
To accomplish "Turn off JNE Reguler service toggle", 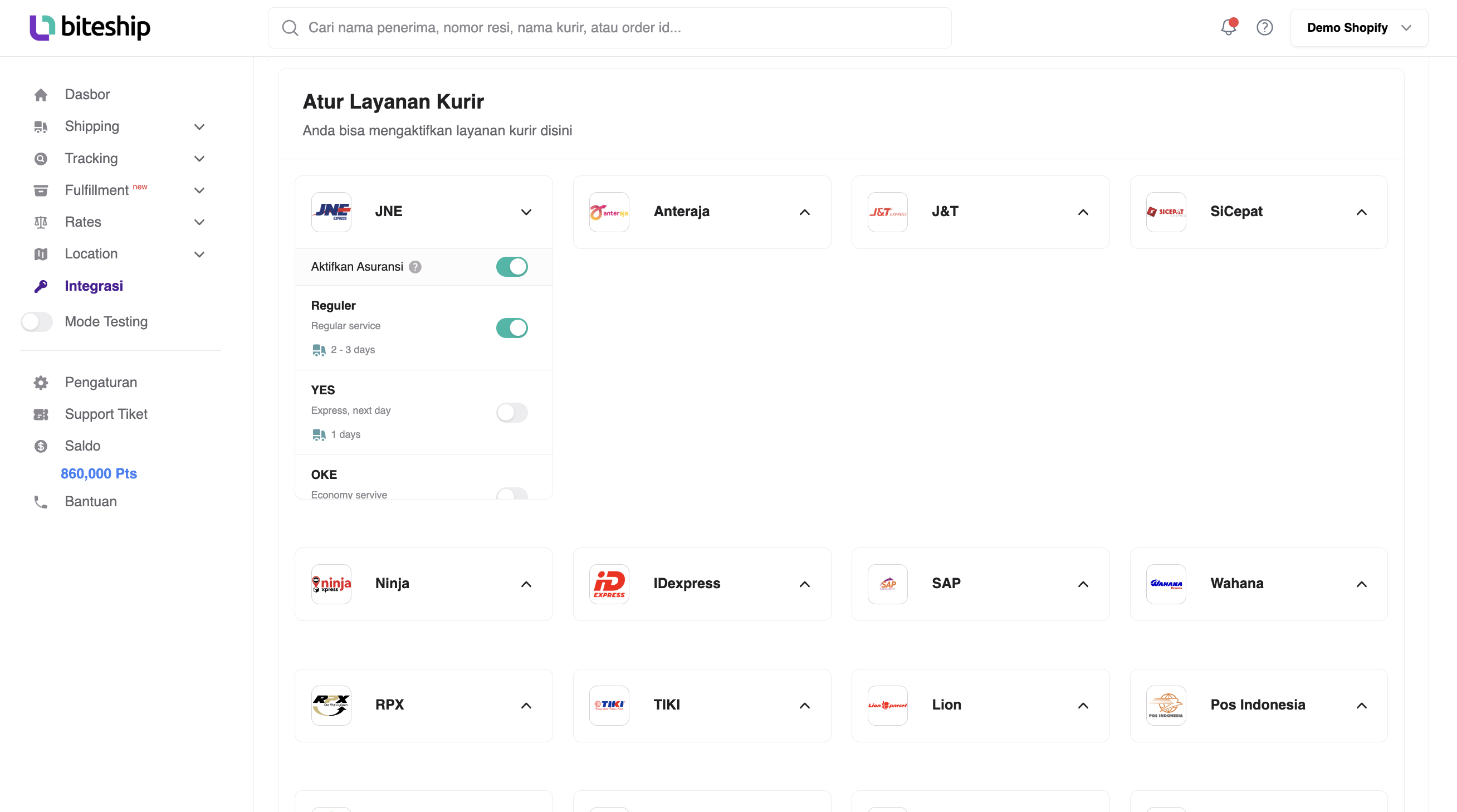I will point(512,328).
